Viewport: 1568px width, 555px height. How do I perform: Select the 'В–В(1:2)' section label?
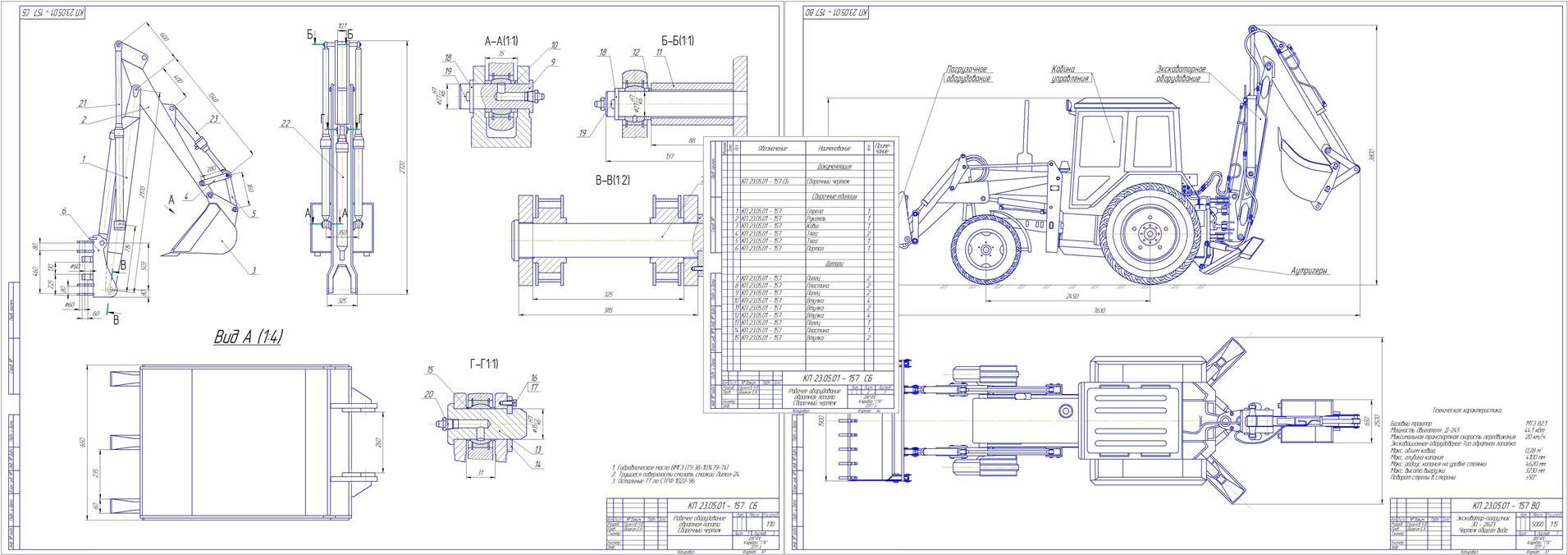[612, 180]
